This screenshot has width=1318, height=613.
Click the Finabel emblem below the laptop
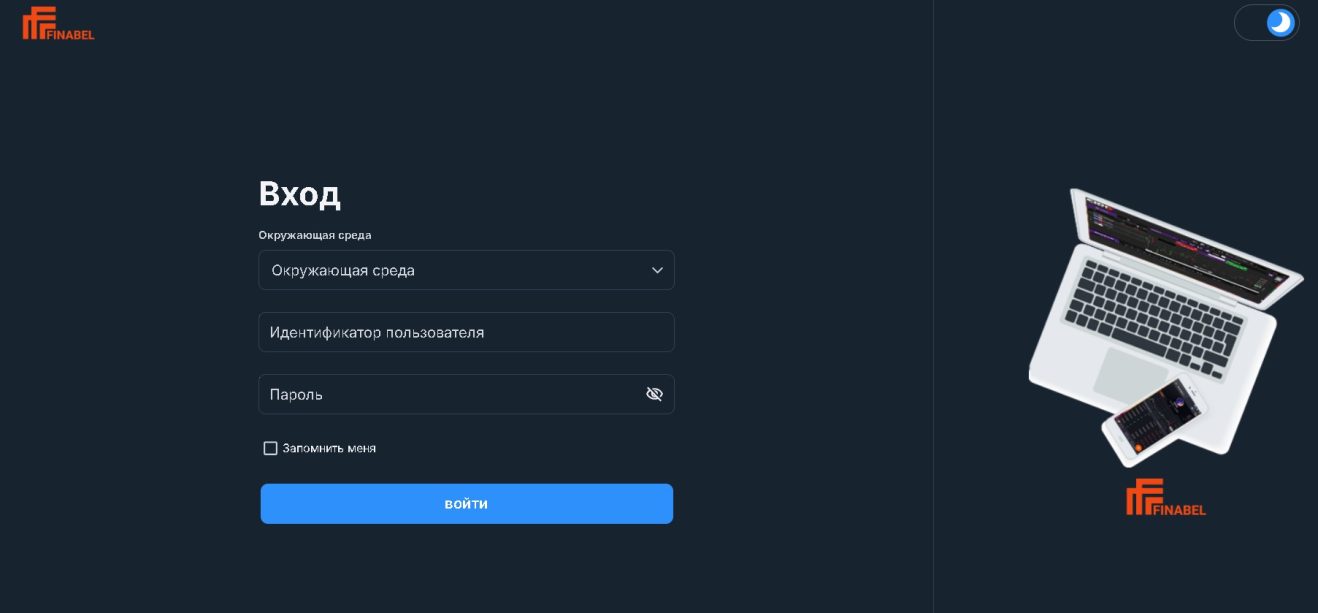tap(1142, 496)
